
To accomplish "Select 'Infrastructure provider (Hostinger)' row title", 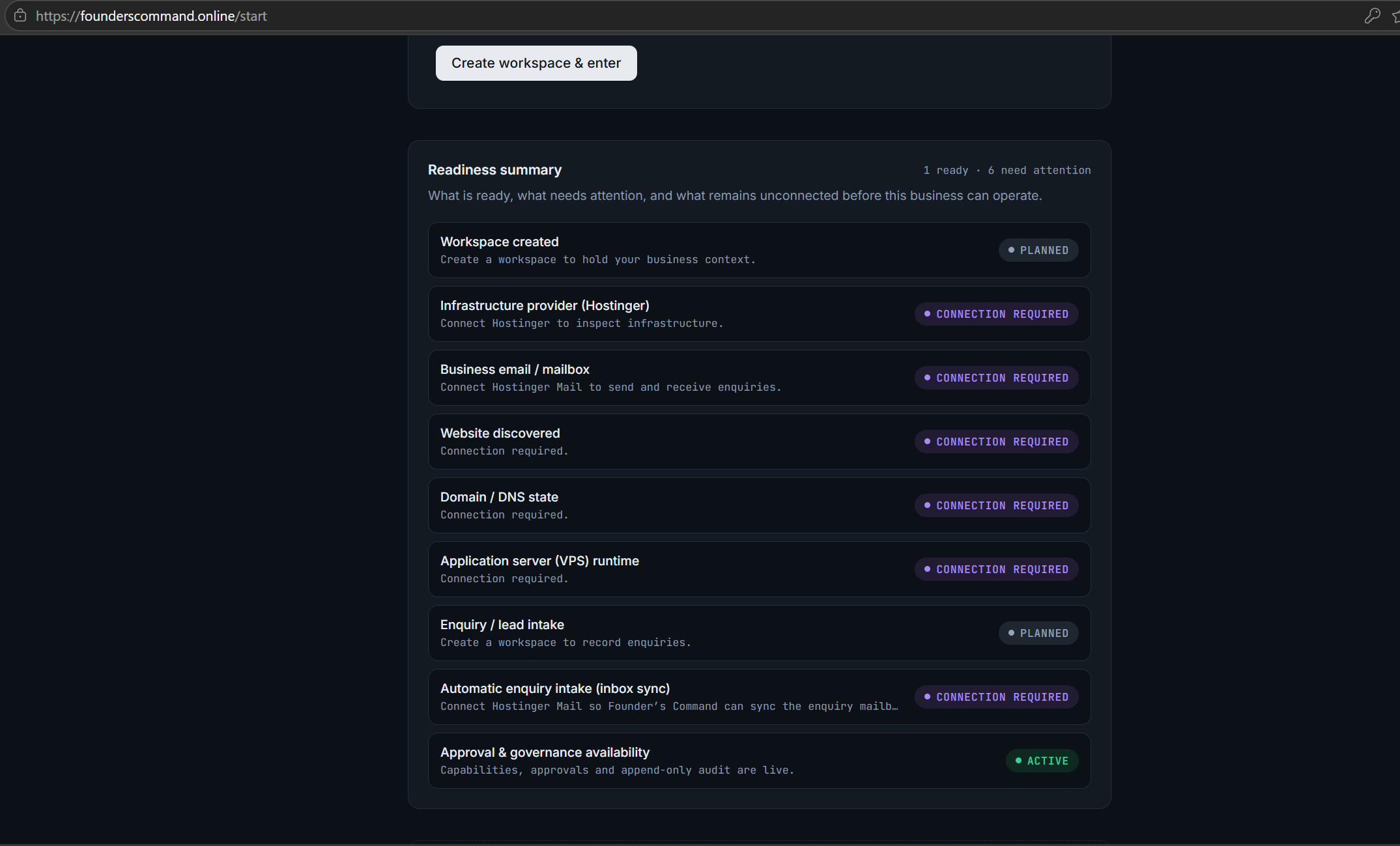I will tap(545, 305).
